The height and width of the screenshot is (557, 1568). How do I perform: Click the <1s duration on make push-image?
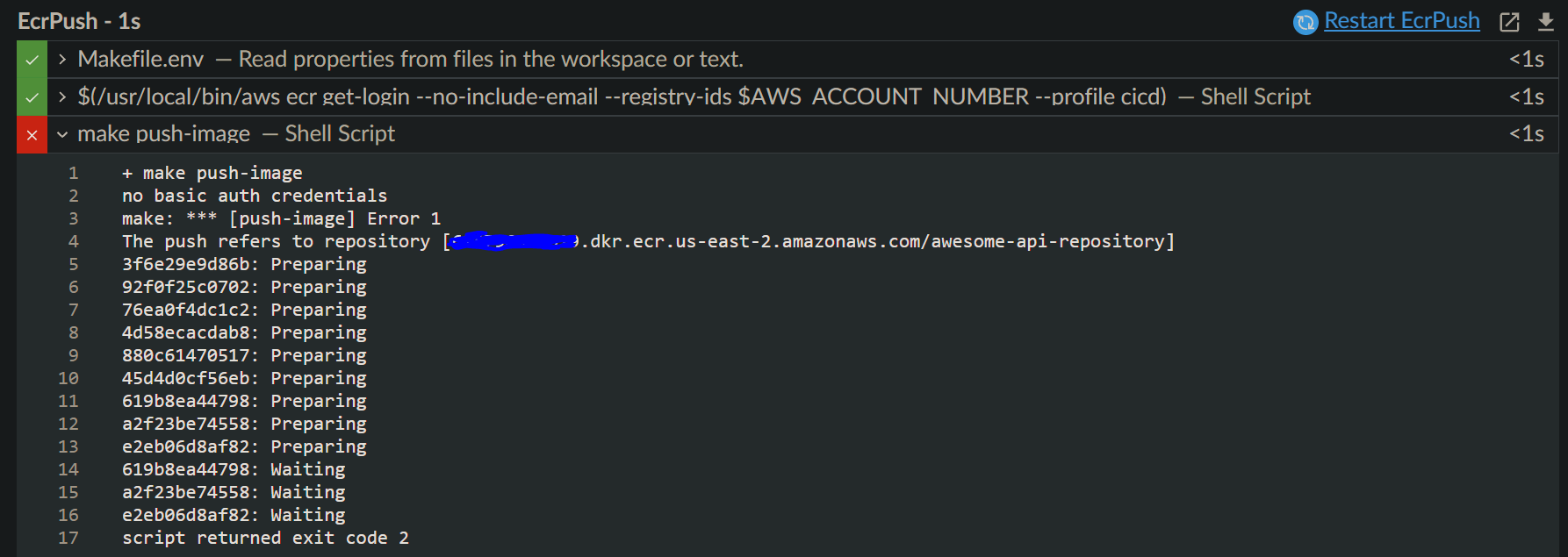1528,134
